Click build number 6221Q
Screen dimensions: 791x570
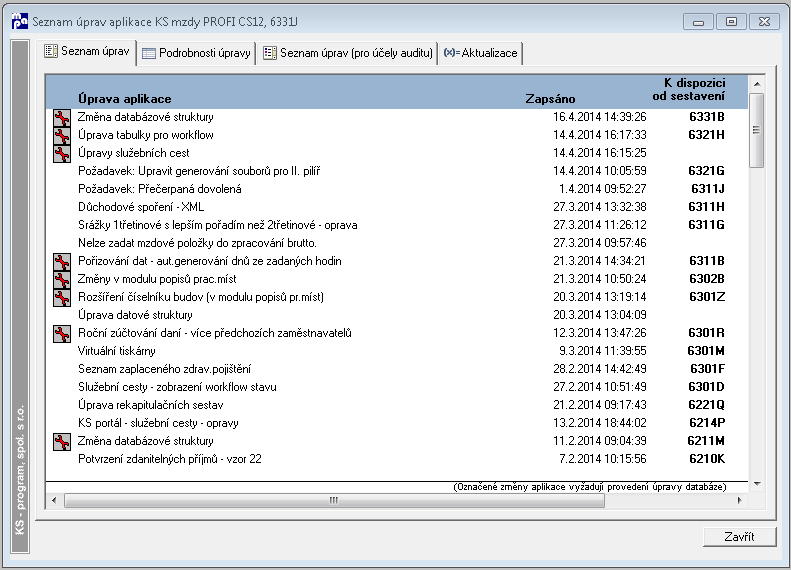tap(707, 405)
